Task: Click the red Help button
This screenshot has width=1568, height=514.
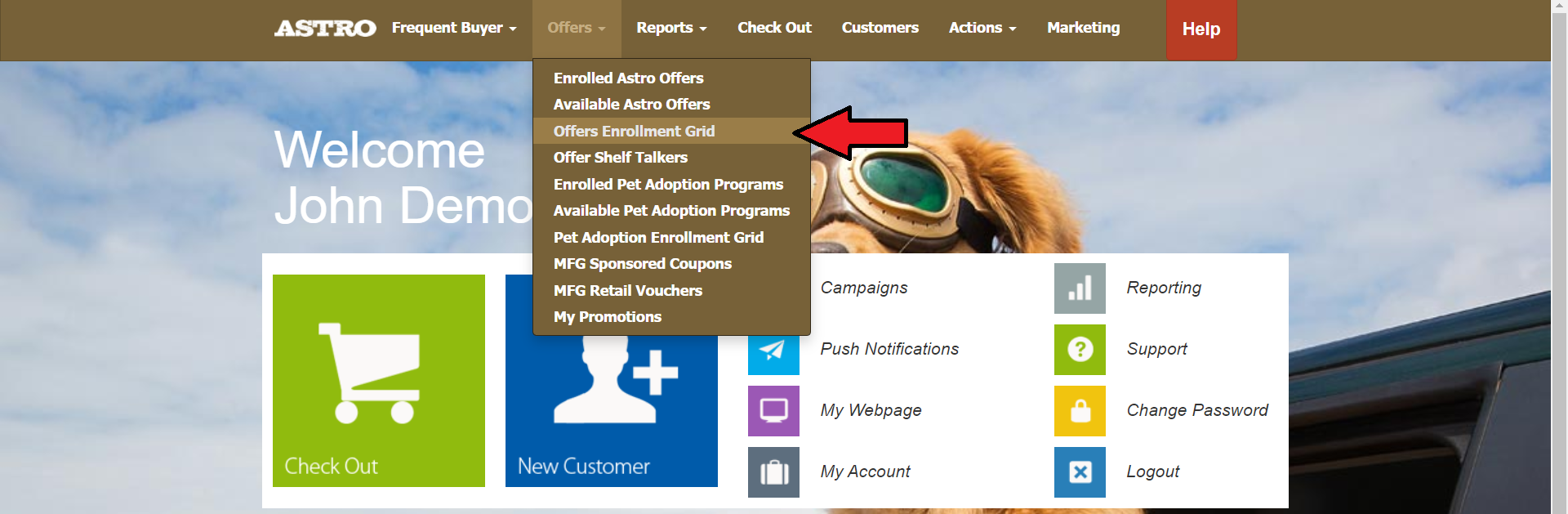Action: coord(1201,29)
